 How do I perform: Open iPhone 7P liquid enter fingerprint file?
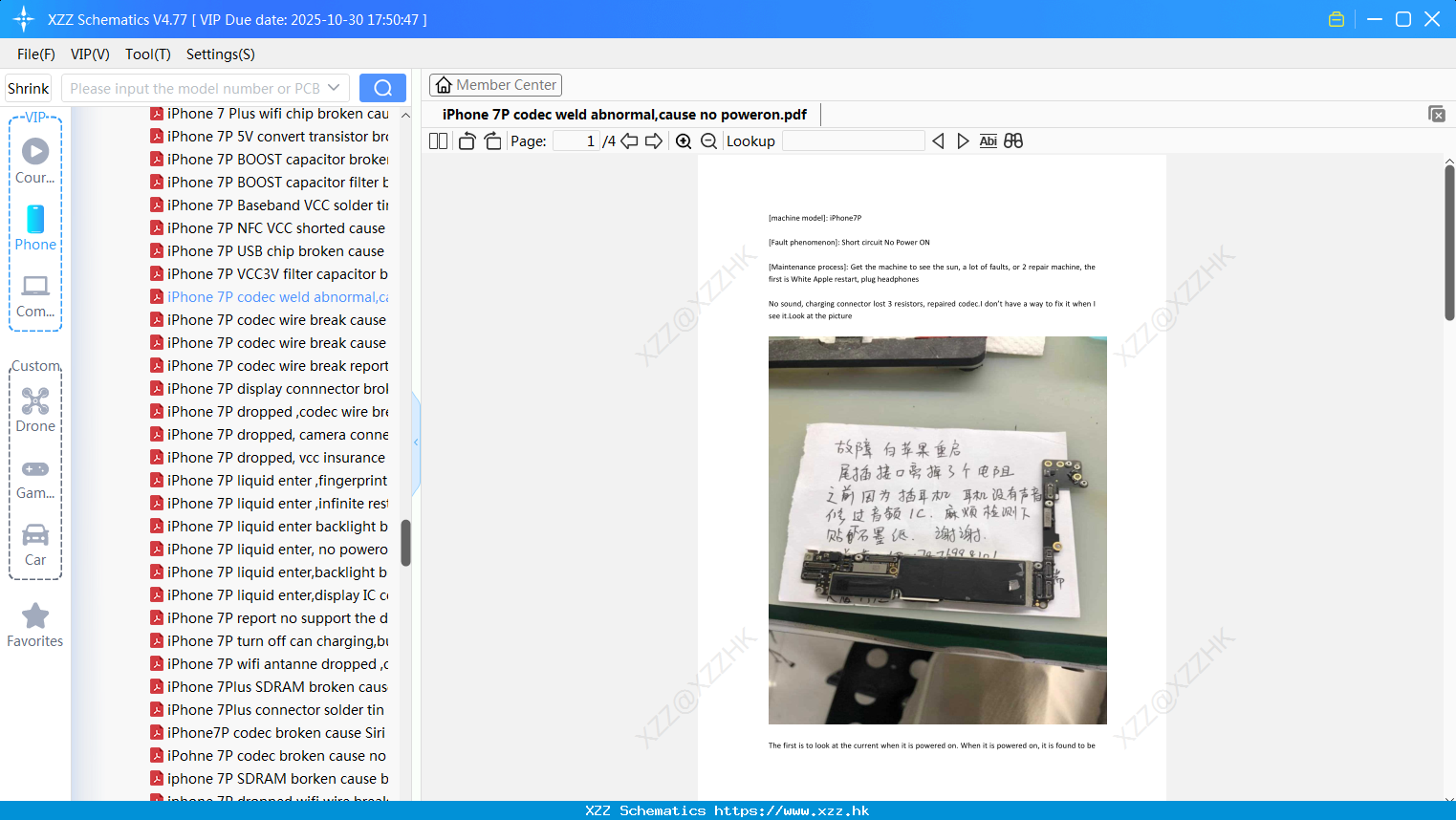(x=271, y=481)
